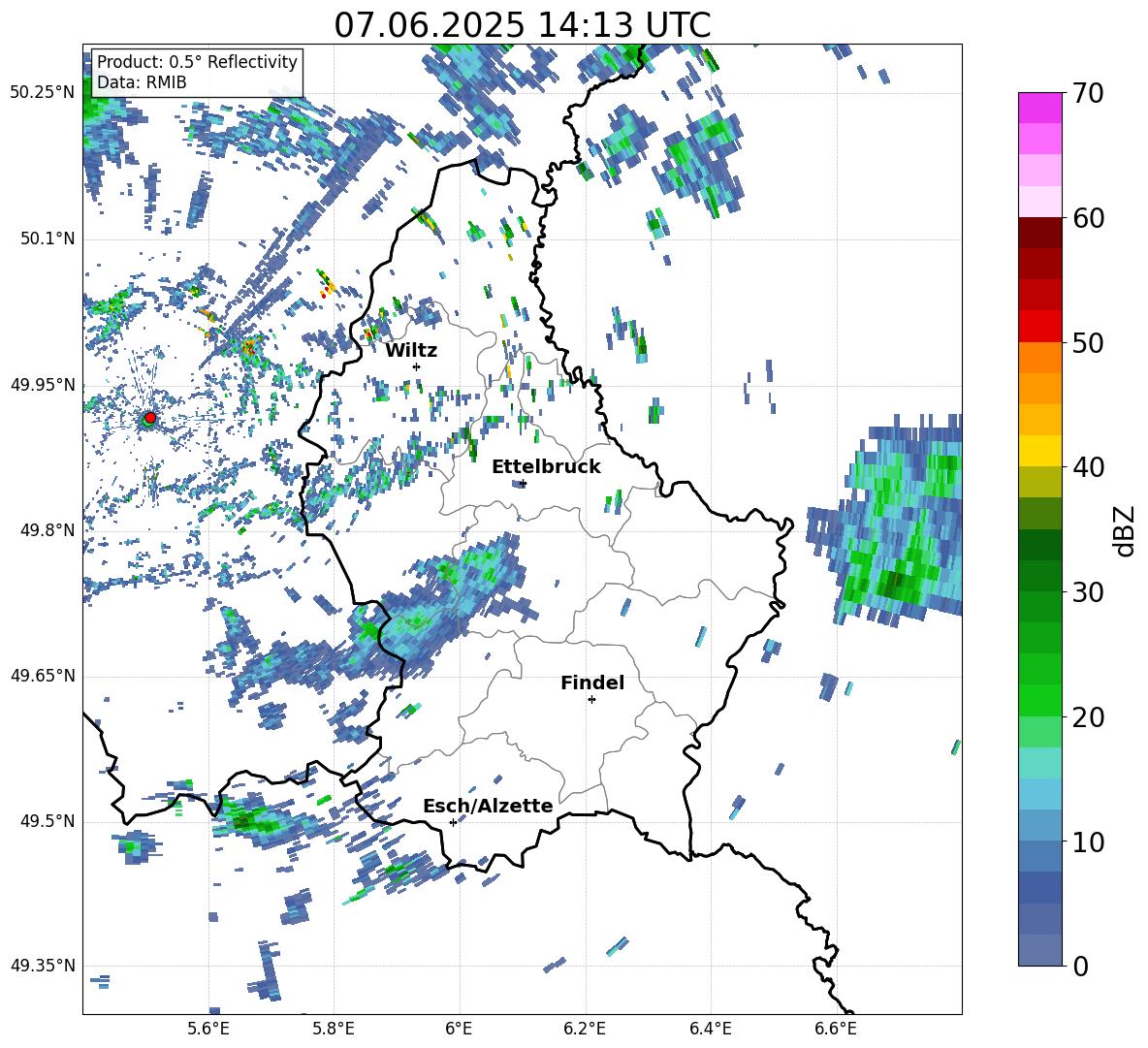Click the 49.95°N latitude tick label

tap(43, 384)
